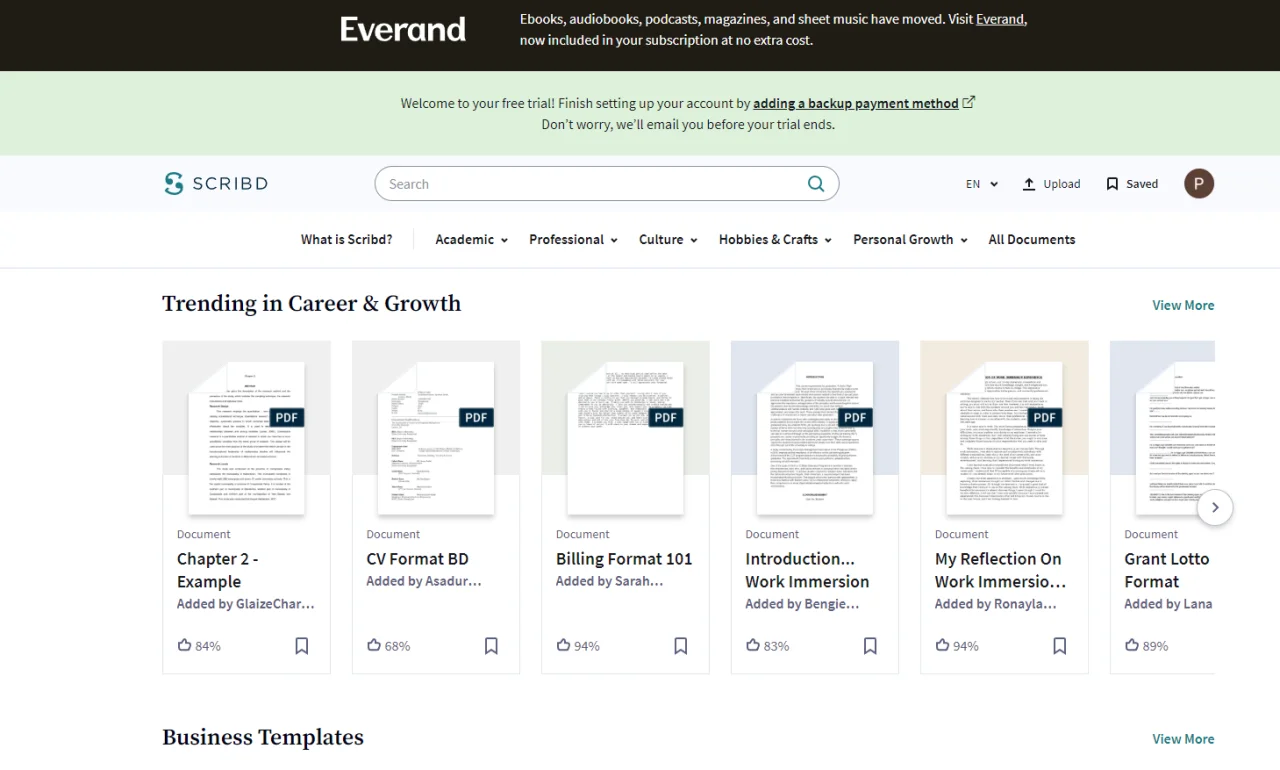Open external link icon after backup payment method

tap(968, 102)
